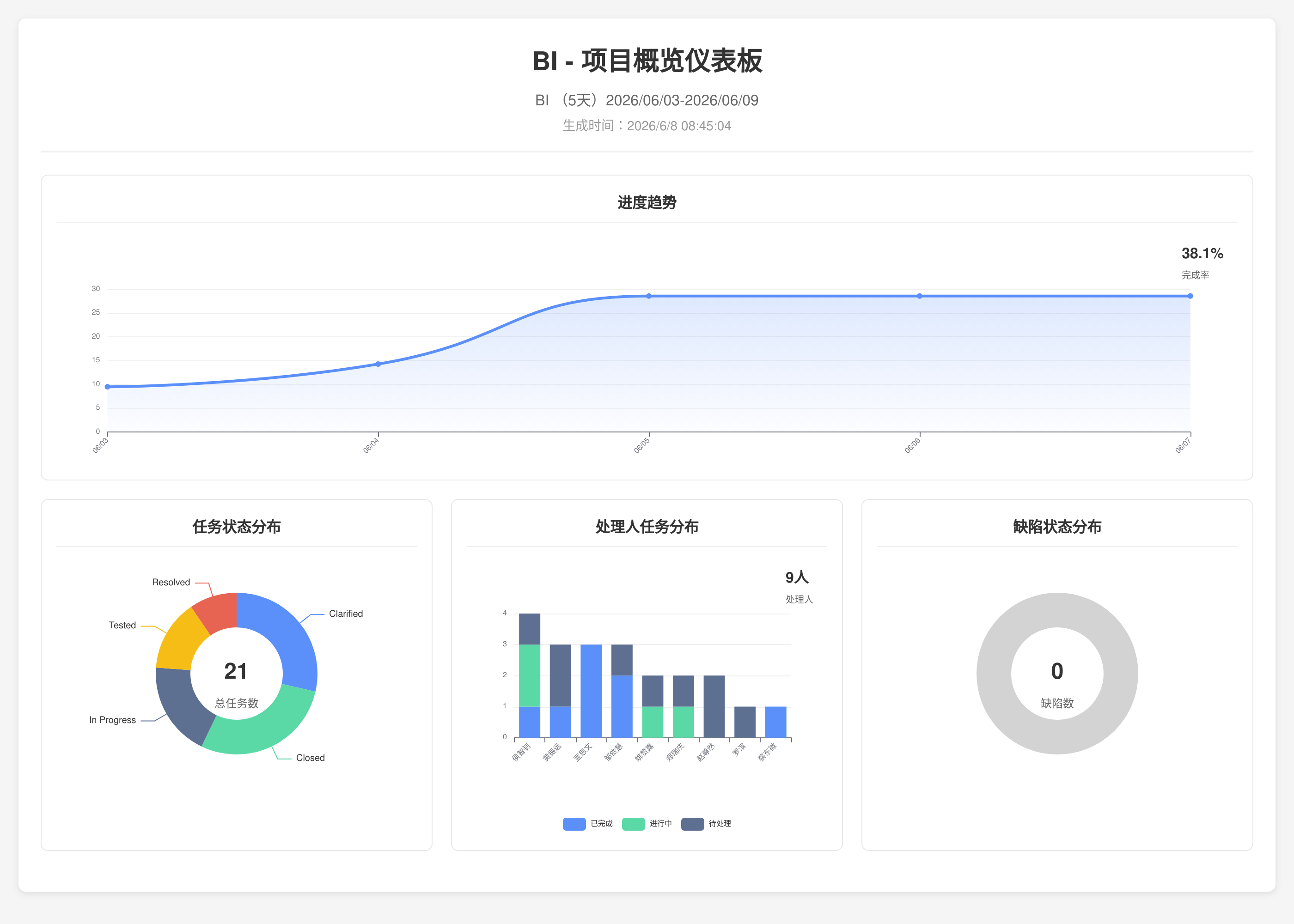This screenshot has width=1294, height=924.
Task: Click the sprint date range 2026/06/03-2026/06/09
Action: (682, 101)
